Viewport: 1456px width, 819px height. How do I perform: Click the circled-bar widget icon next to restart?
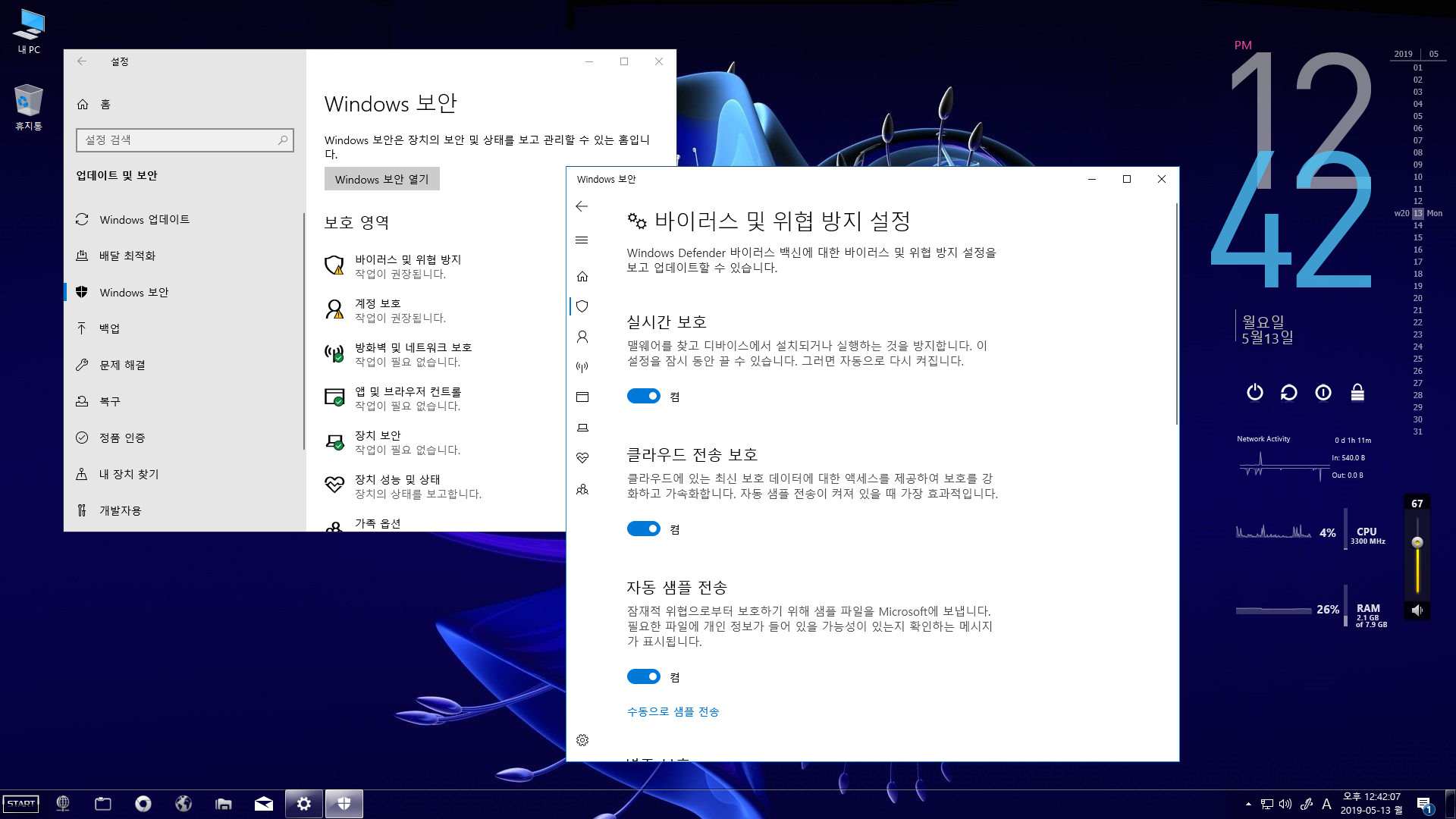[1323, 392]
